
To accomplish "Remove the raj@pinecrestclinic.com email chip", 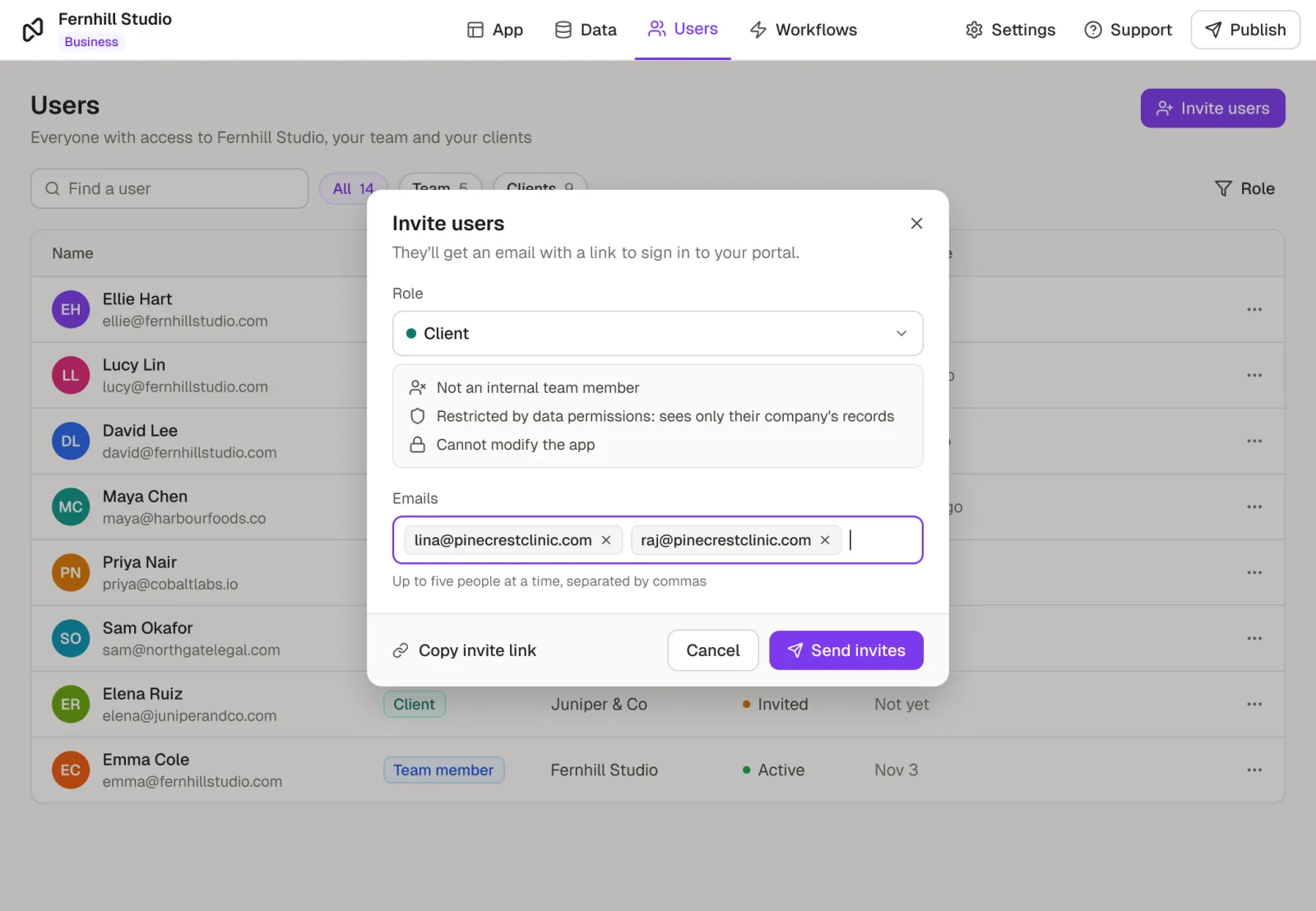I will pos(825,540).
